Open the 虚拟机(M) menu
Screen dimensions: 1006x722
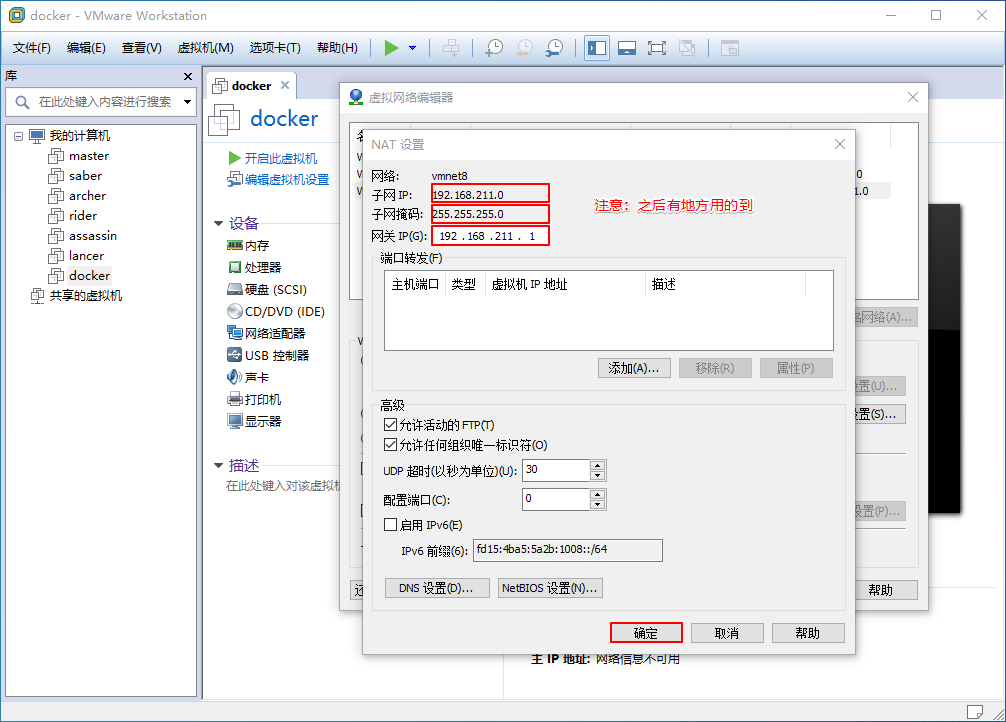tap(205, 48)
